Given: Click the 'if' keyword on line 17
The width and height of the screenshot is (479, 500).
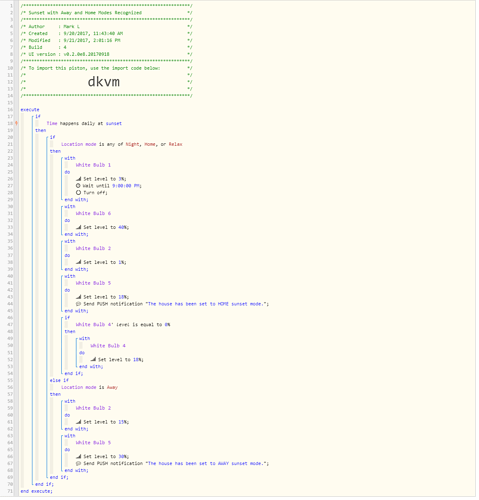Looking at the screenshot, I should tap(38, 117).
